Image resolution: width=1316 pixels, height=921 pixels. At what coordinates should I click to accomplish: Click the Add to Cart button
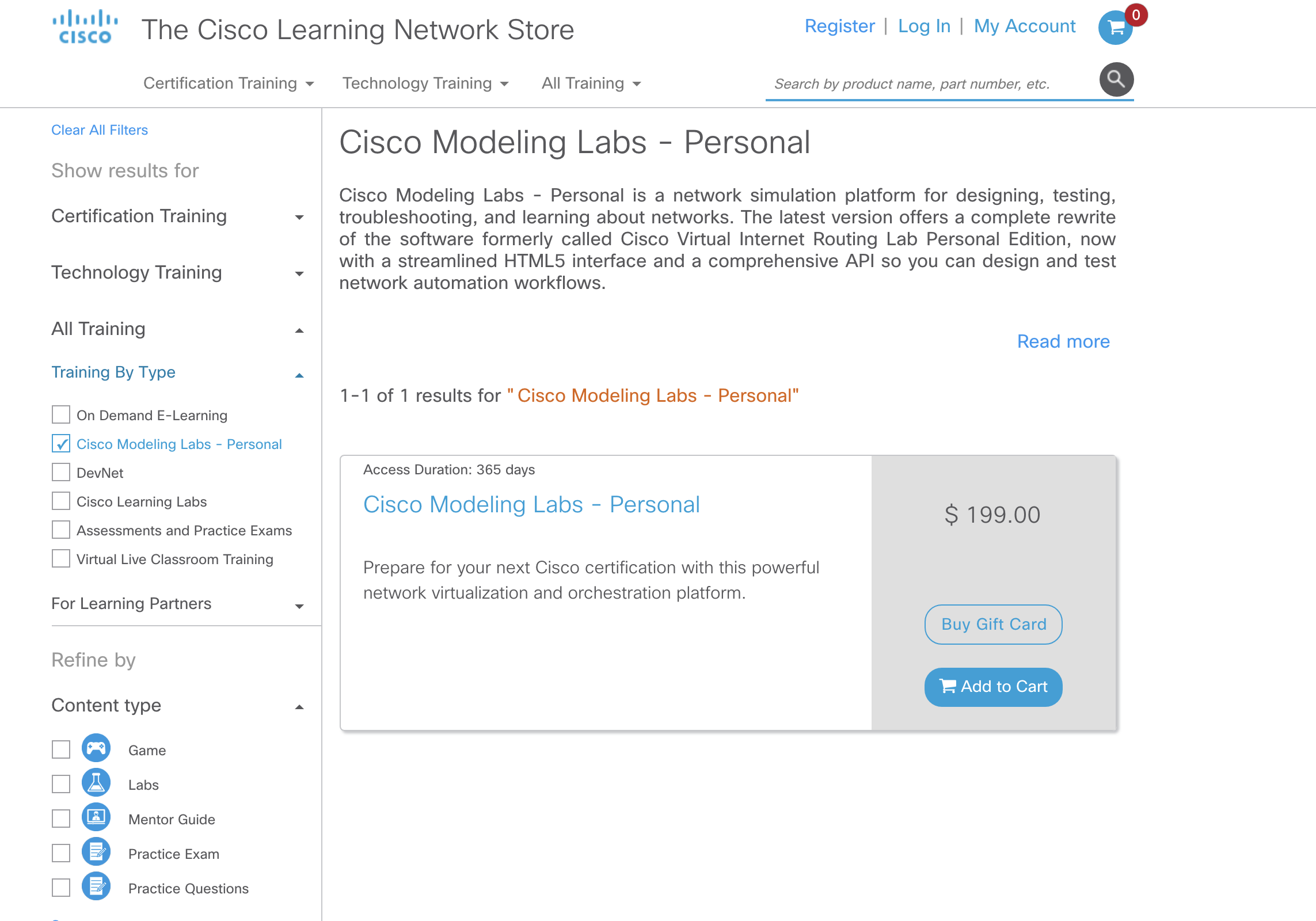[x=992, y=686]
